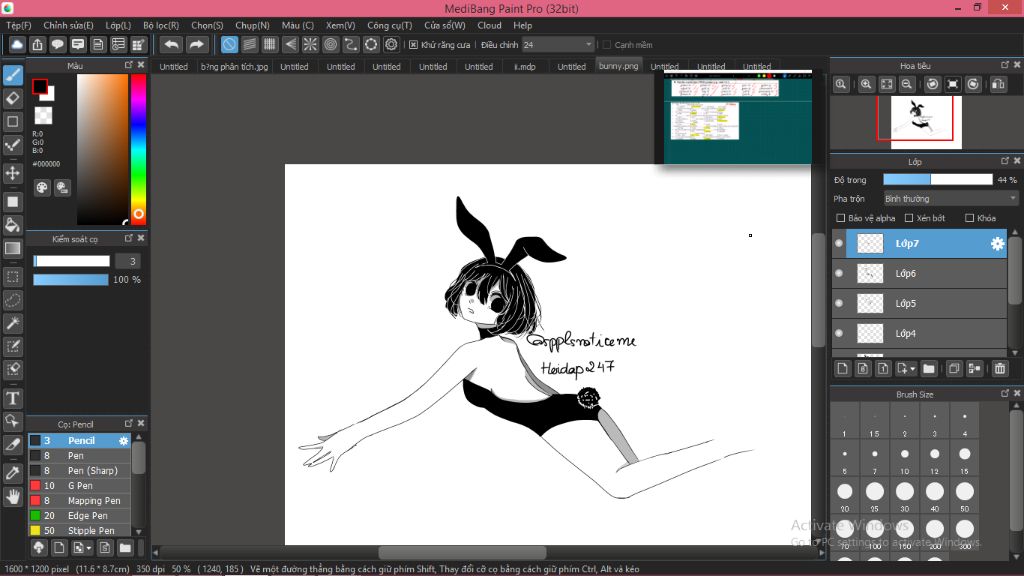This screenshot has height=576, width=1024.
Task: Select the Hand pan tool
Action: (x=12, y=497)
